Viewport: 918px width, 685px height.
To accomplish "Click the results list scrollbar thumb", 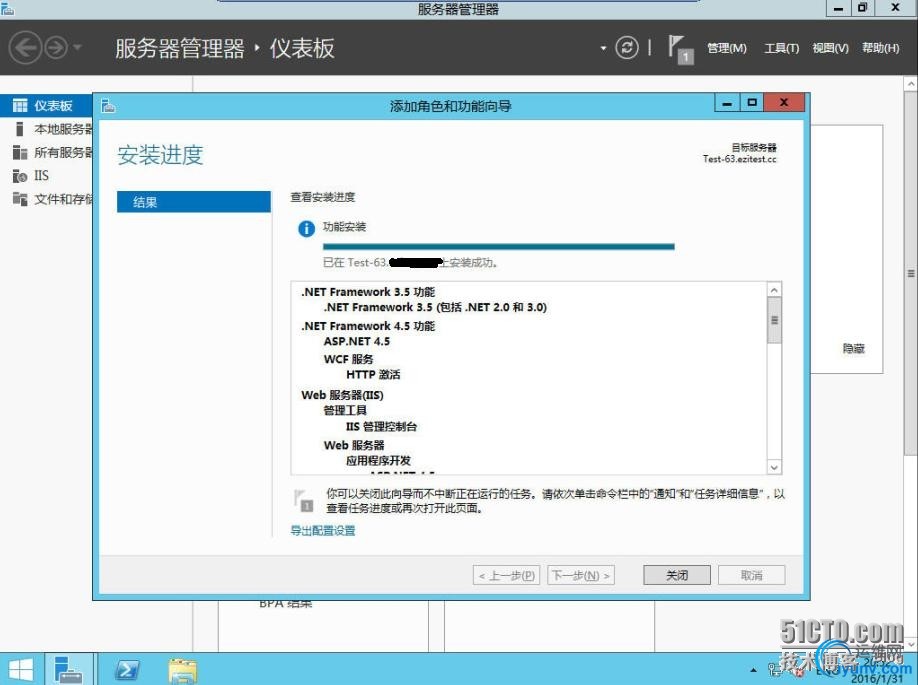I will pyautogui.click(x=774, y=320).
